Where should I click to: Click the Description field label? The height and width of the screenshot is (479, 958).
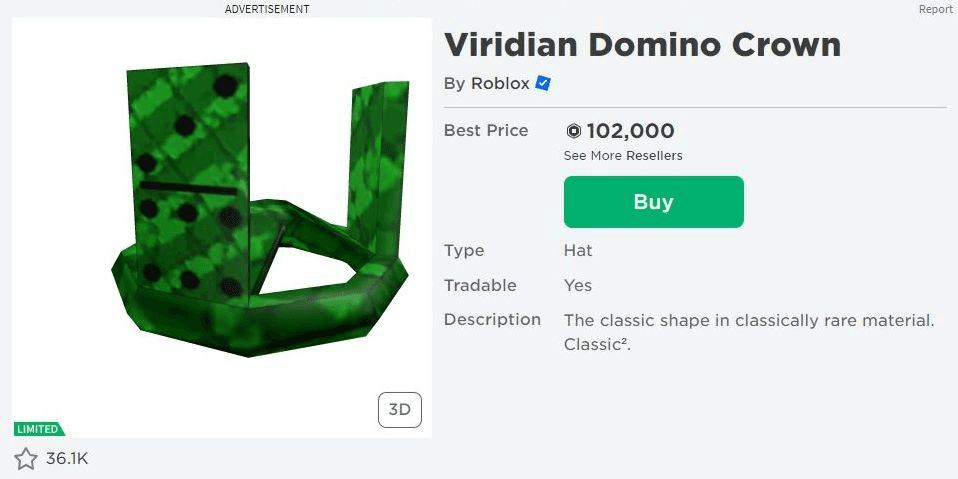(x=492, y=320)
